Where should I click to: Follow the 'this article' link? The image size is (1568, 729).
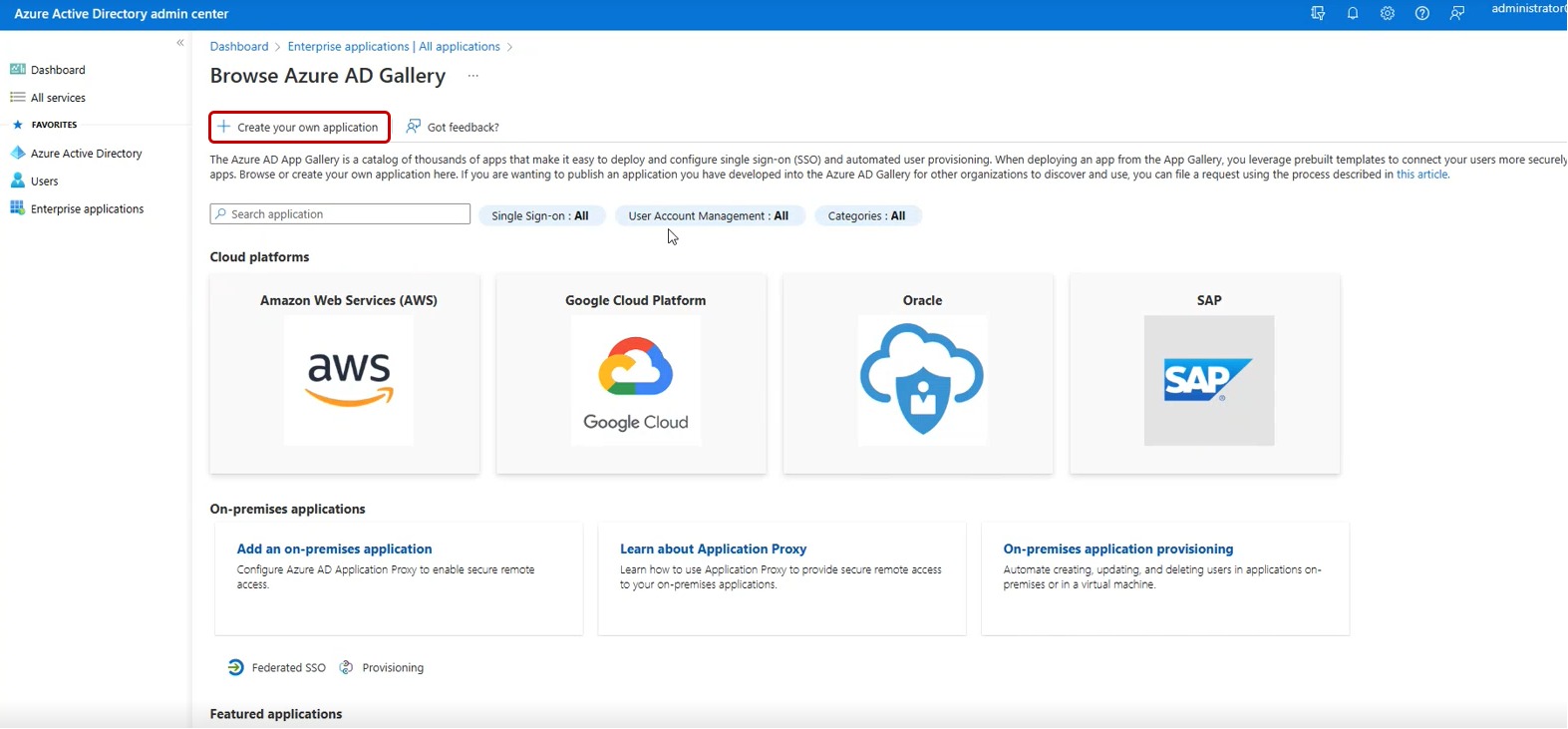pos(1421,175)
